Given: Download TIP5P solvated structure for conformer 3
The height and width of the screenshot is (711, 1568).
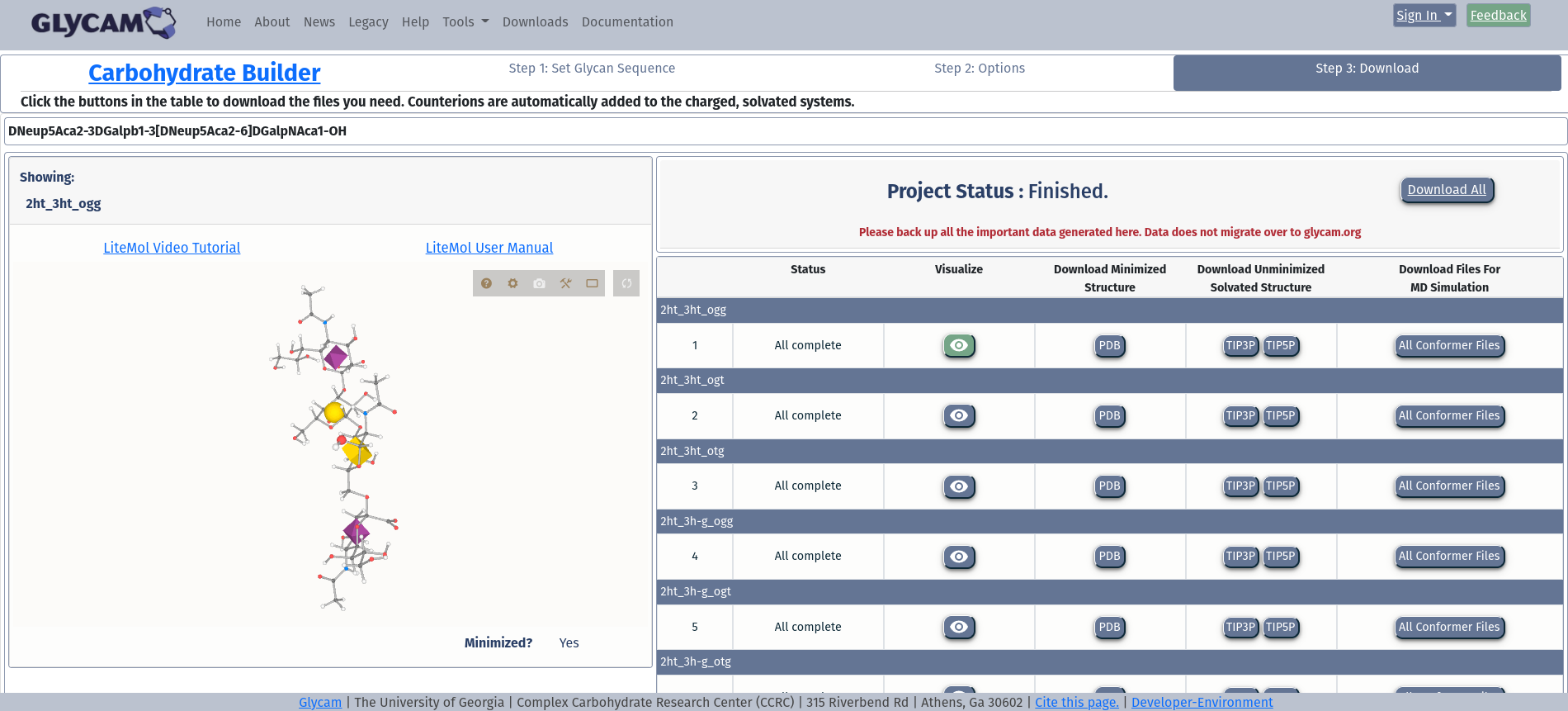Looking at the screenshot, I should click(x=1280, y=486).
